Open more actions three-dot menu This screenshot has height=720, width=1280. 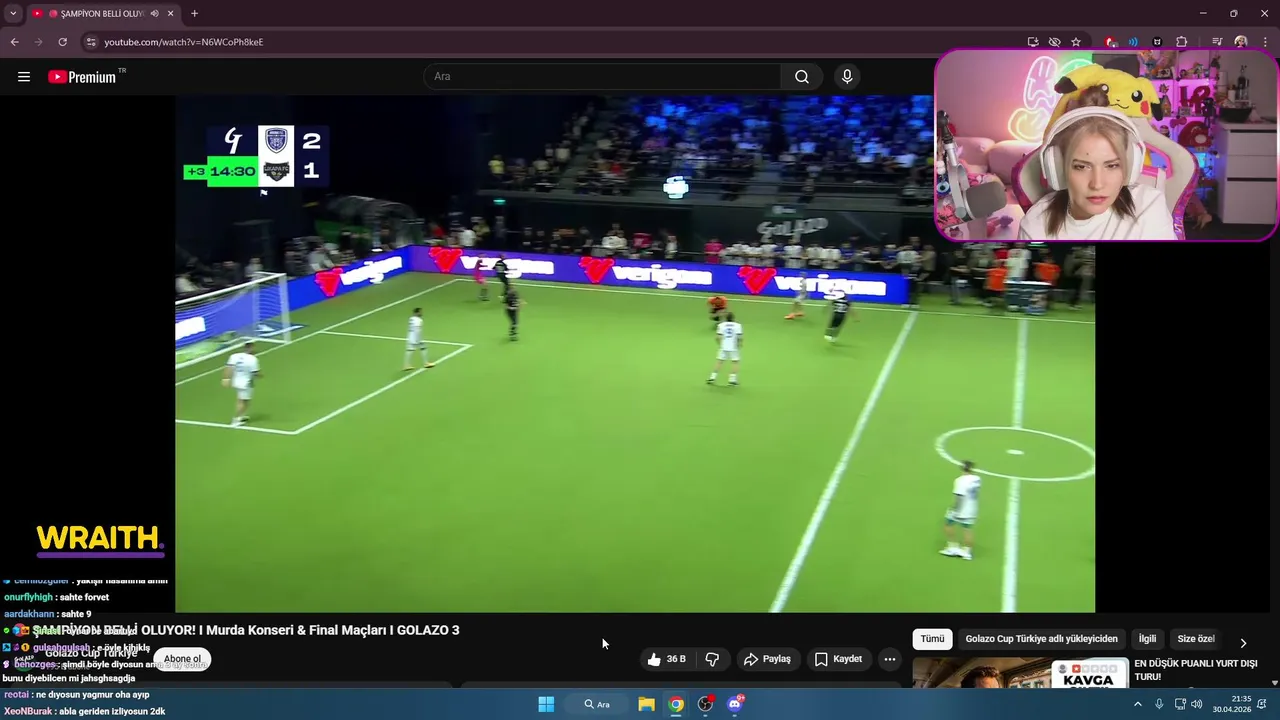tap(890, 659)
